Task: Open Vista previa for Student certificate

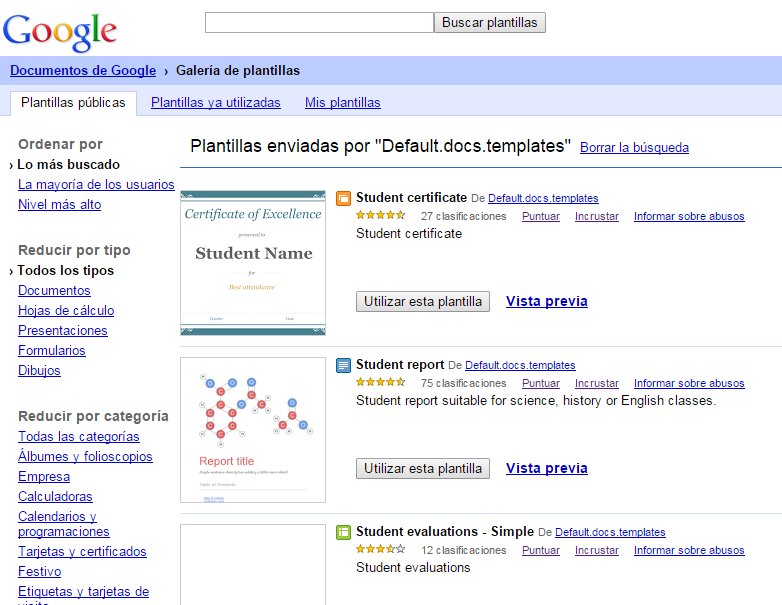Action: click(x=547, y=301)
